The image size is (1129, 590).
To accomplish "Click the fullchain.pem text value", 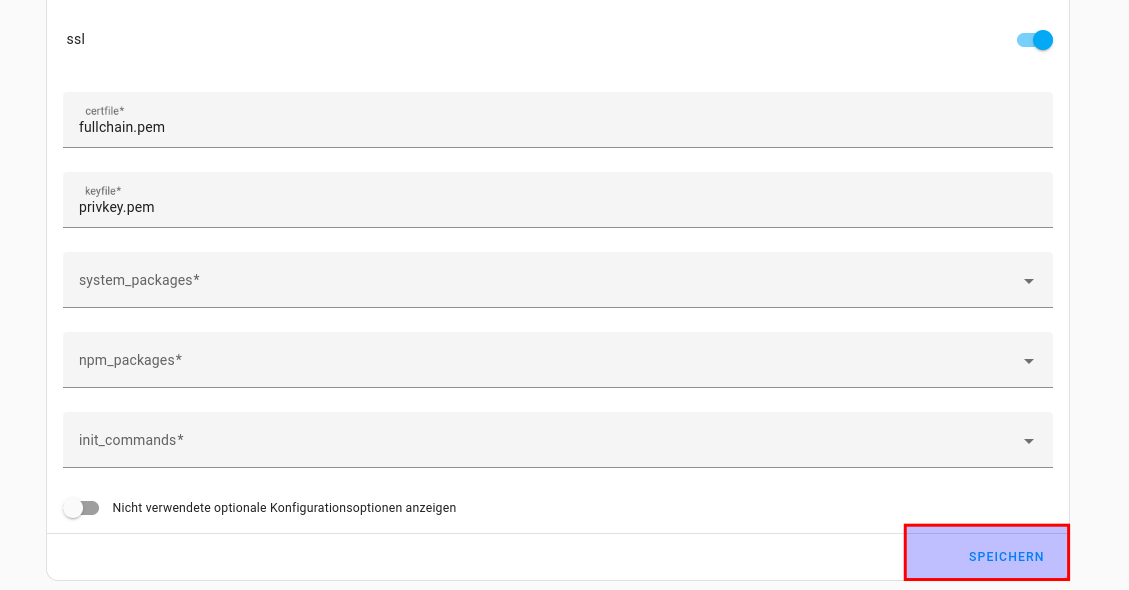I will [x=122, y=127].
